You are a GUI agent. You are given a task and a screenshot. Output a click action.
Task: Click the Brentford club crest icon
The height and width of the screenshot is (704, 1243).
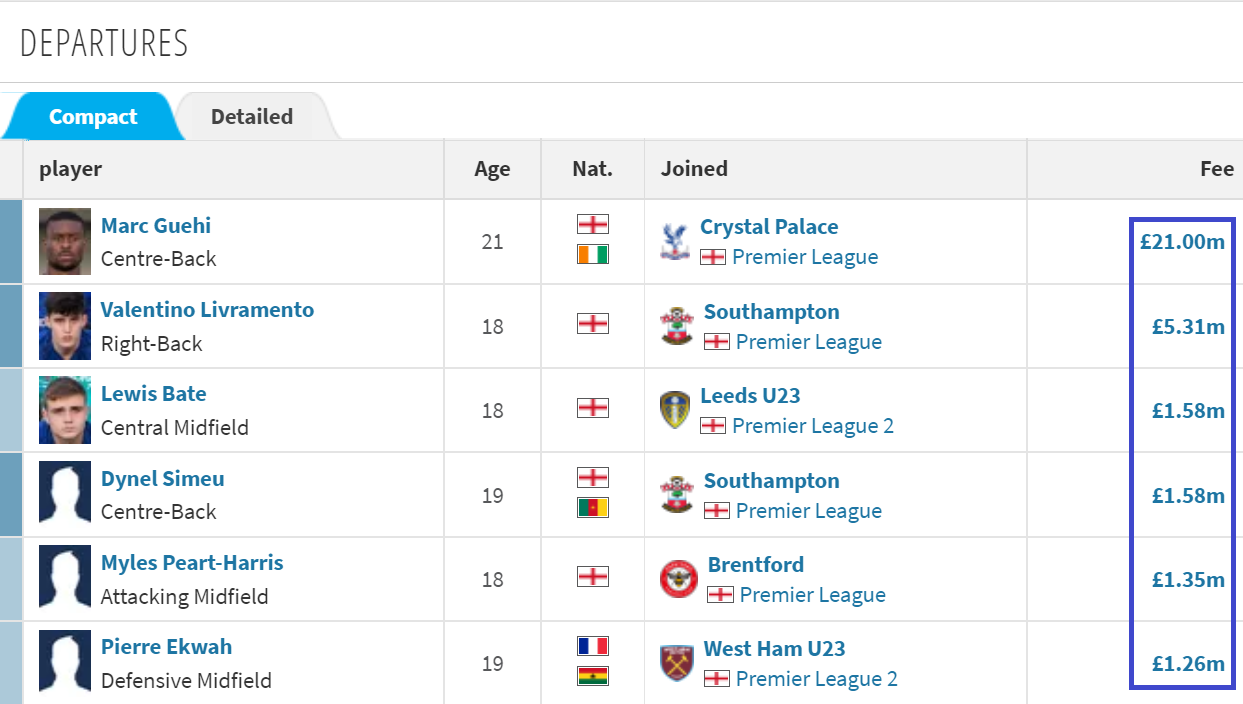[679, 579]
